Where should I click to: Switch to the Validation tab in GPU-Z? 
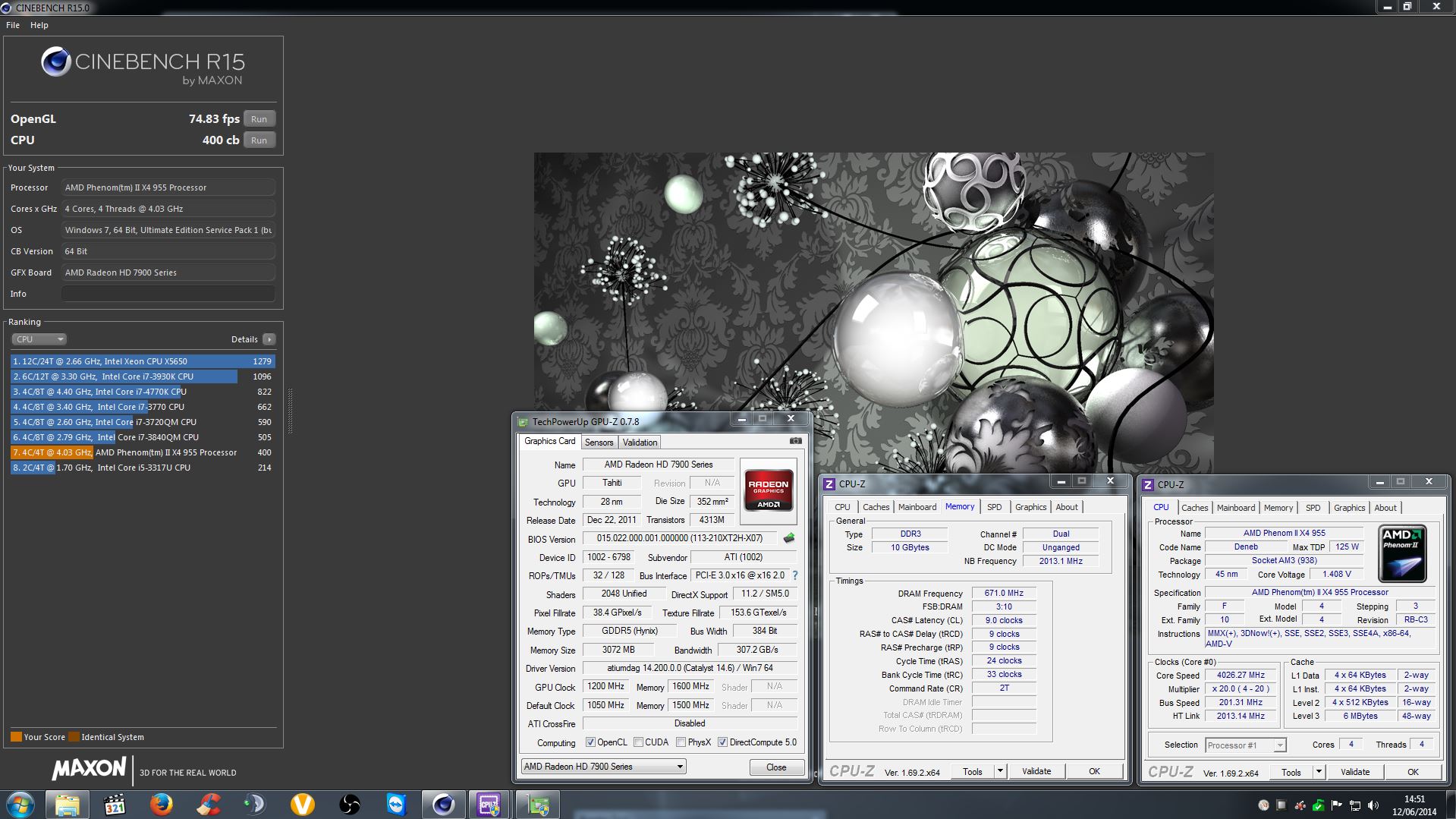tap(640, 443)
